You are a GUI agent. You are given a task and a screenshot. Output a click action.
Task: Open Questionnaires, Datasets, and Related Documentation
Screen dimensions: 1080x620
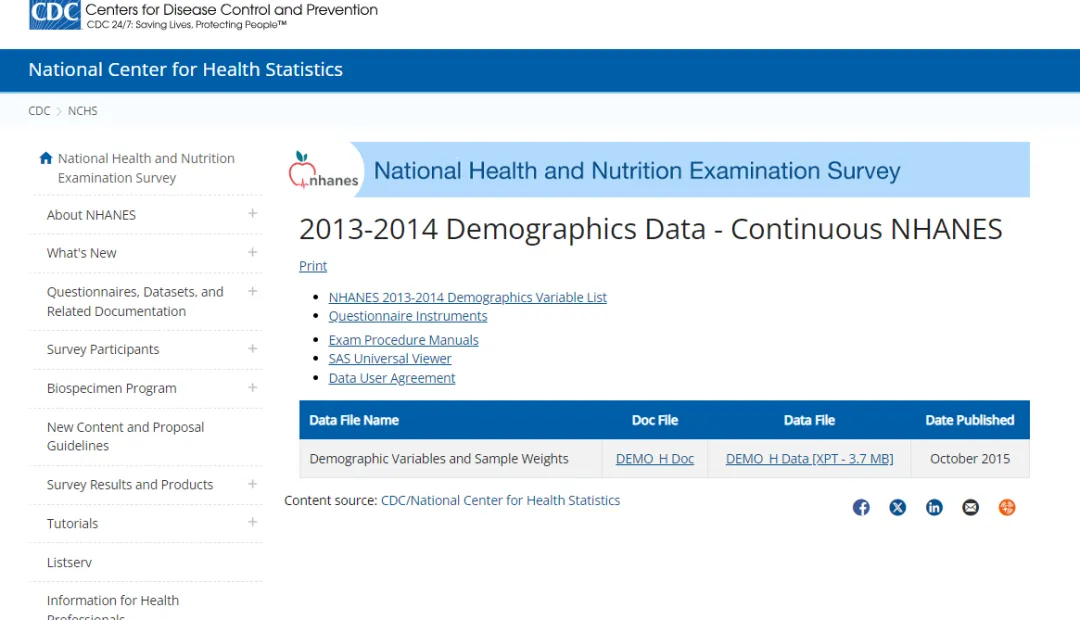[x=135, y=301]
